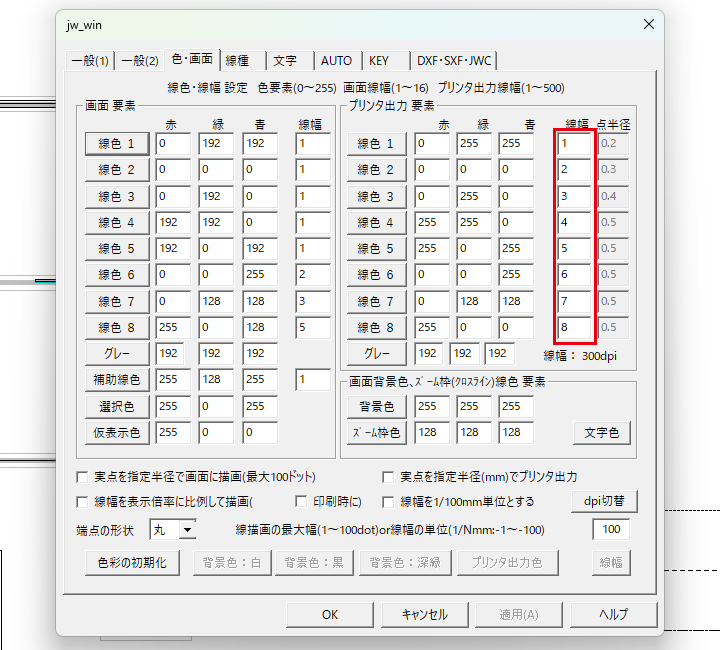Screen dimensions: 720x650
Task: Close the jw_win dialog
Action: click(649, 24)
